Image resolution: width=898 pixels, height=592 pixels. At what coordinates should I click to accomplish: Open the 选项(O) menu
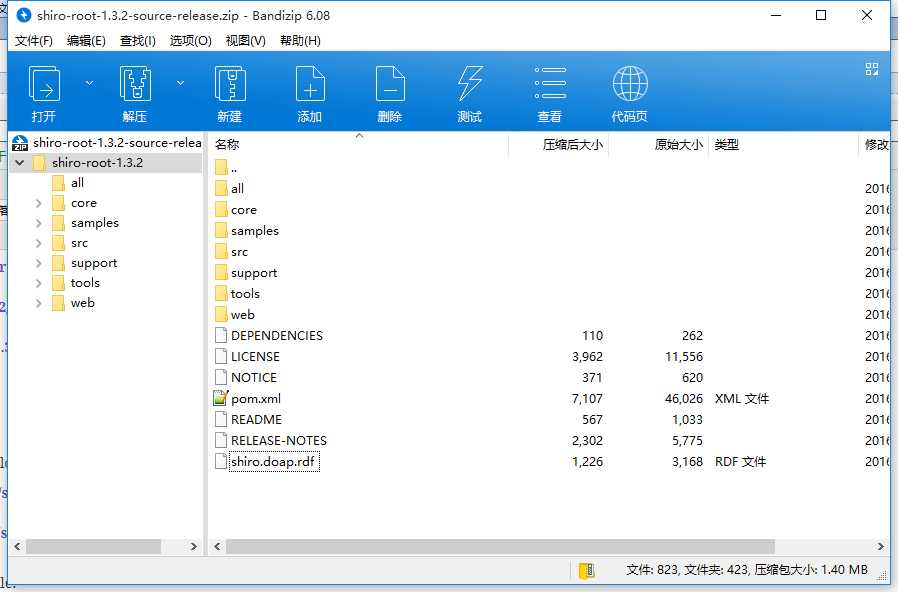point(191,41)
